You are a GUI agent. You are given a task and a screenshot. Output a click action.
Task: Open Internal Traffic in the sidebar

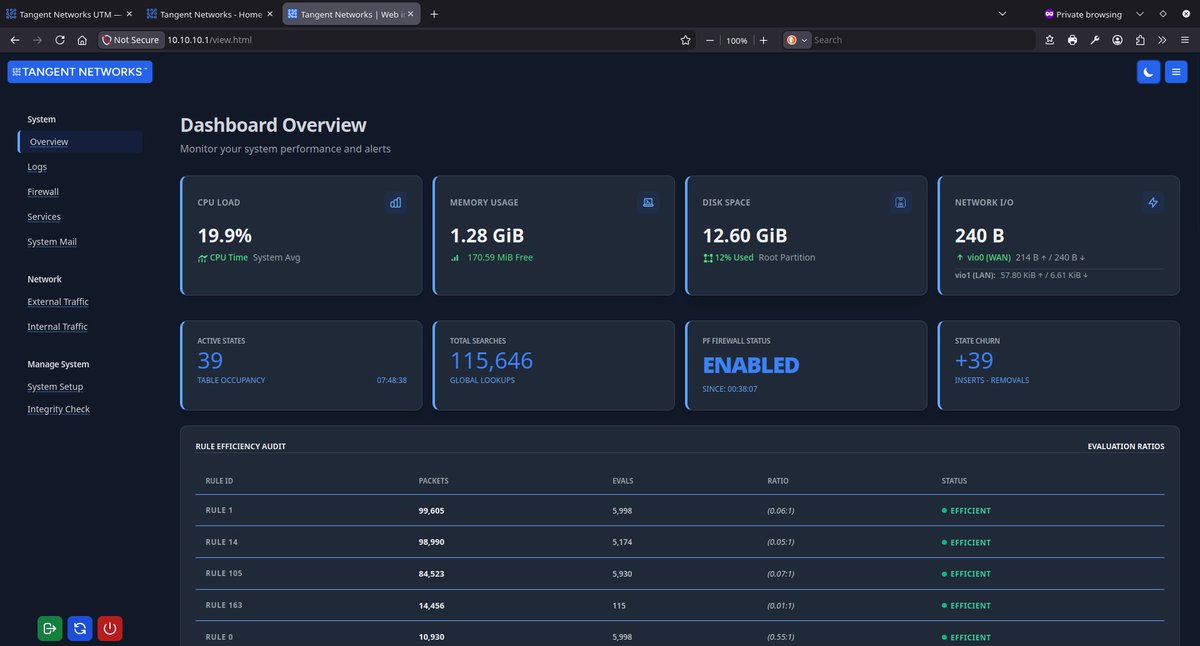pos(57,327)
